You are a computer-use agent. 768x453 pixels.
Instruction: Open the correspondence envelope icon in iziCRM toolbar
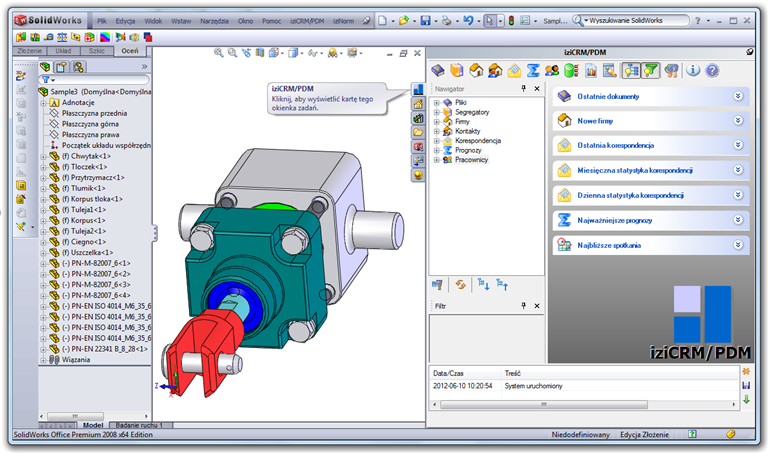(514, 71)
